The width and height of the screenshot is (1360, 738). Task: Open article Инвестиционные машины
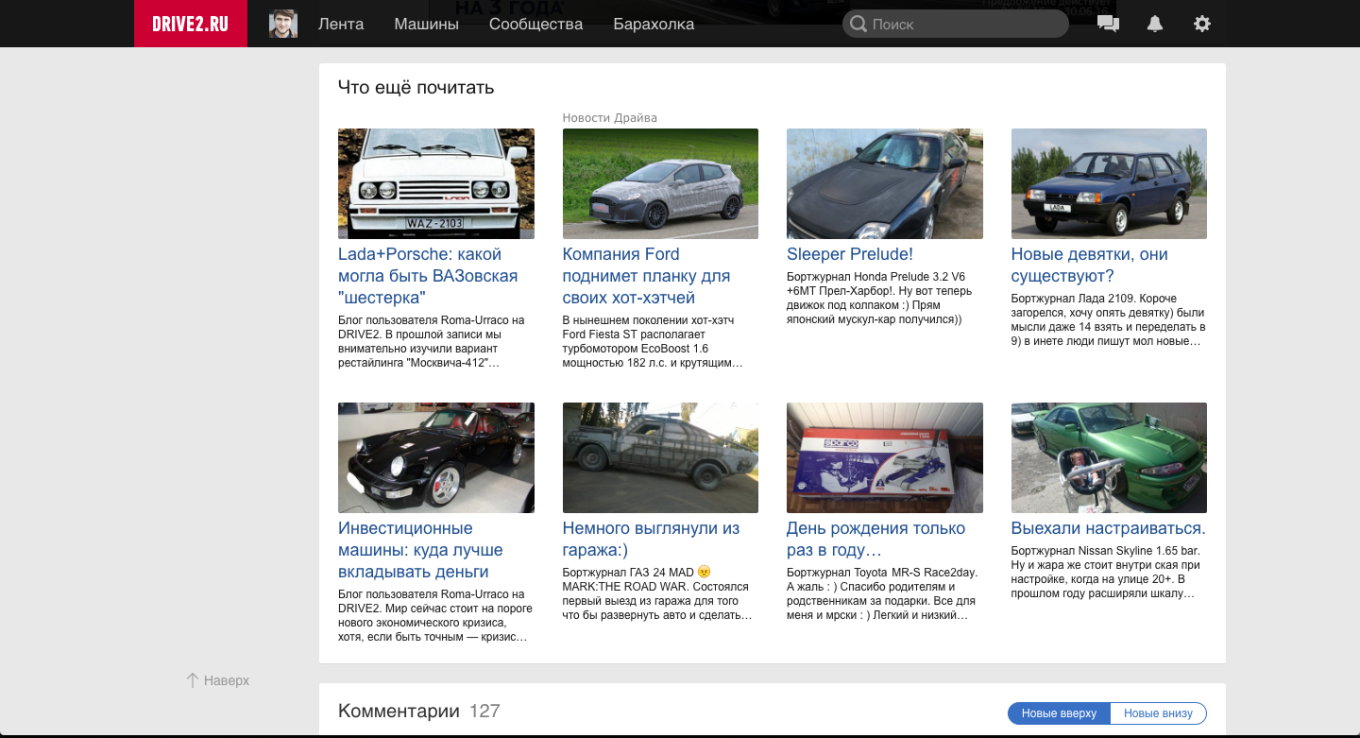click(x=420, y=550)
